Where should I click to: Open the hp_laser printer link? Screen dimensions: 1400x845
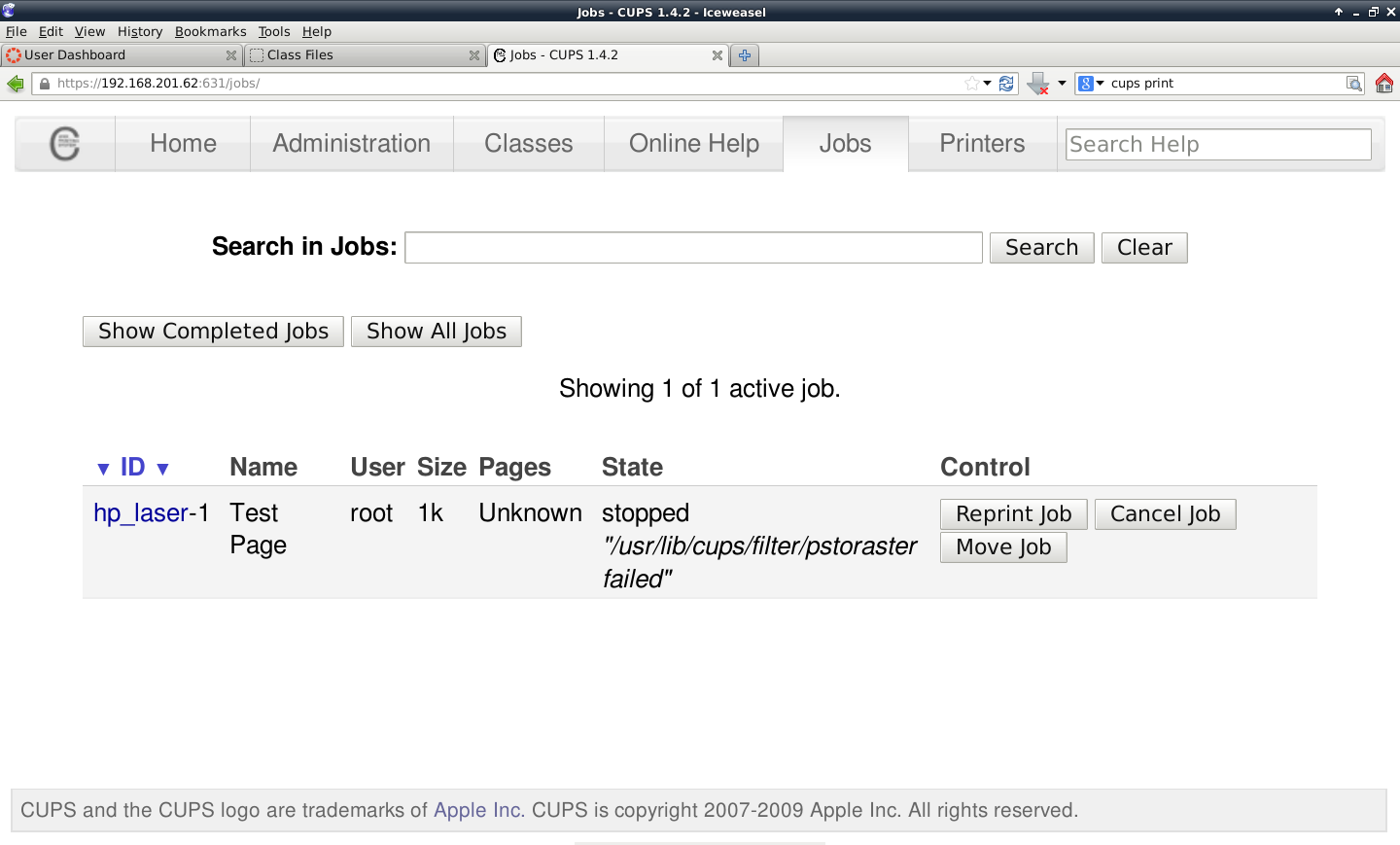tap(140, 513)
